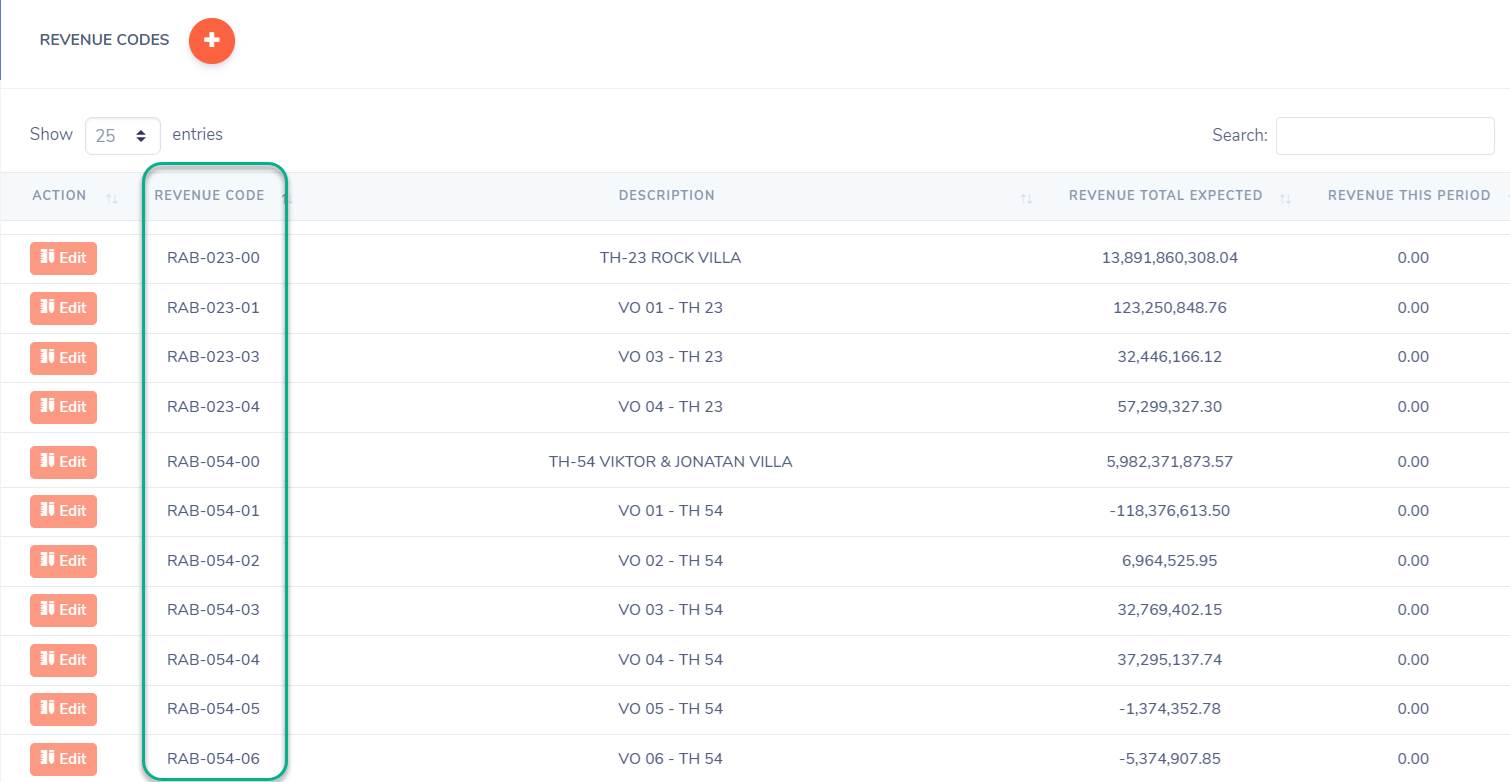The width and height of the screenshot is (1510, 782).
Task: Sort by the Action column arrows
Action: click(112, 198)
